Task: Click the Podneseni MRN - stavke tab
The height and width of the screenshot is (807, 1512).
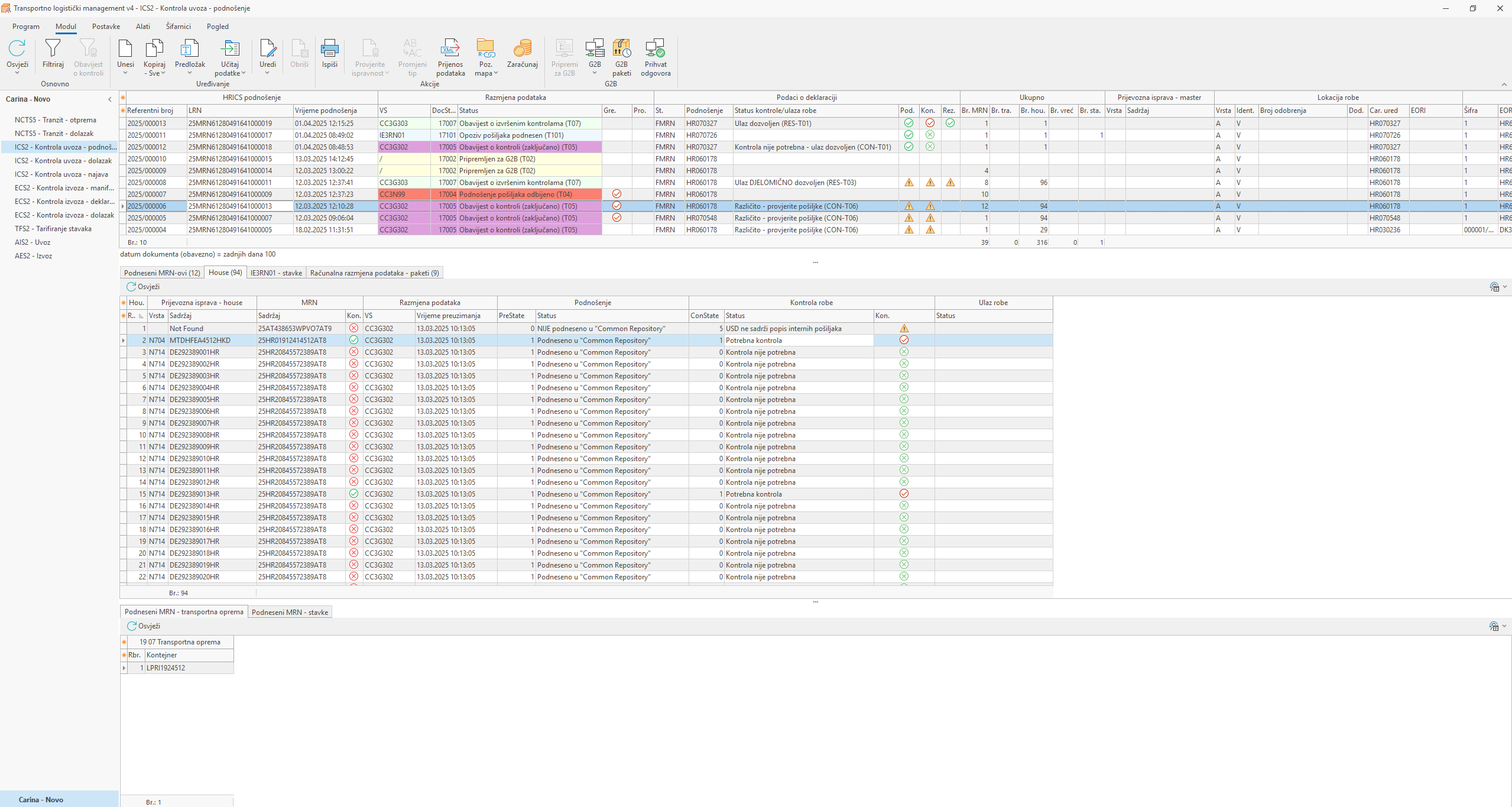Action: point(290,612)
